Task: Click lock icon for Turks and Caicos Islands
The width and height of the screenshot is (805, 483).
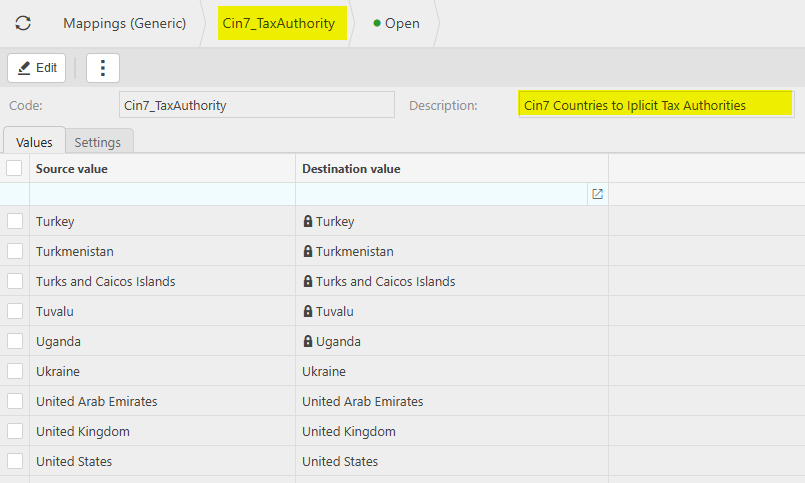Action: pos(308,282)
